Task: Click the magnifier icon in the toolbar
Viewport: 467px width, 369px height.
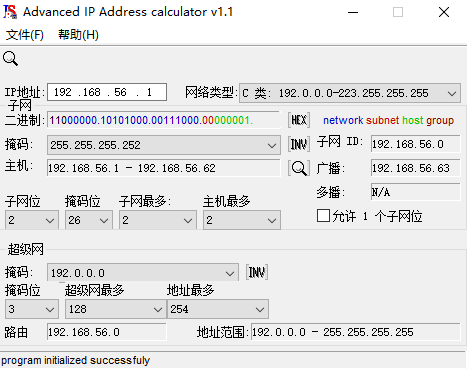Action: 10,59
